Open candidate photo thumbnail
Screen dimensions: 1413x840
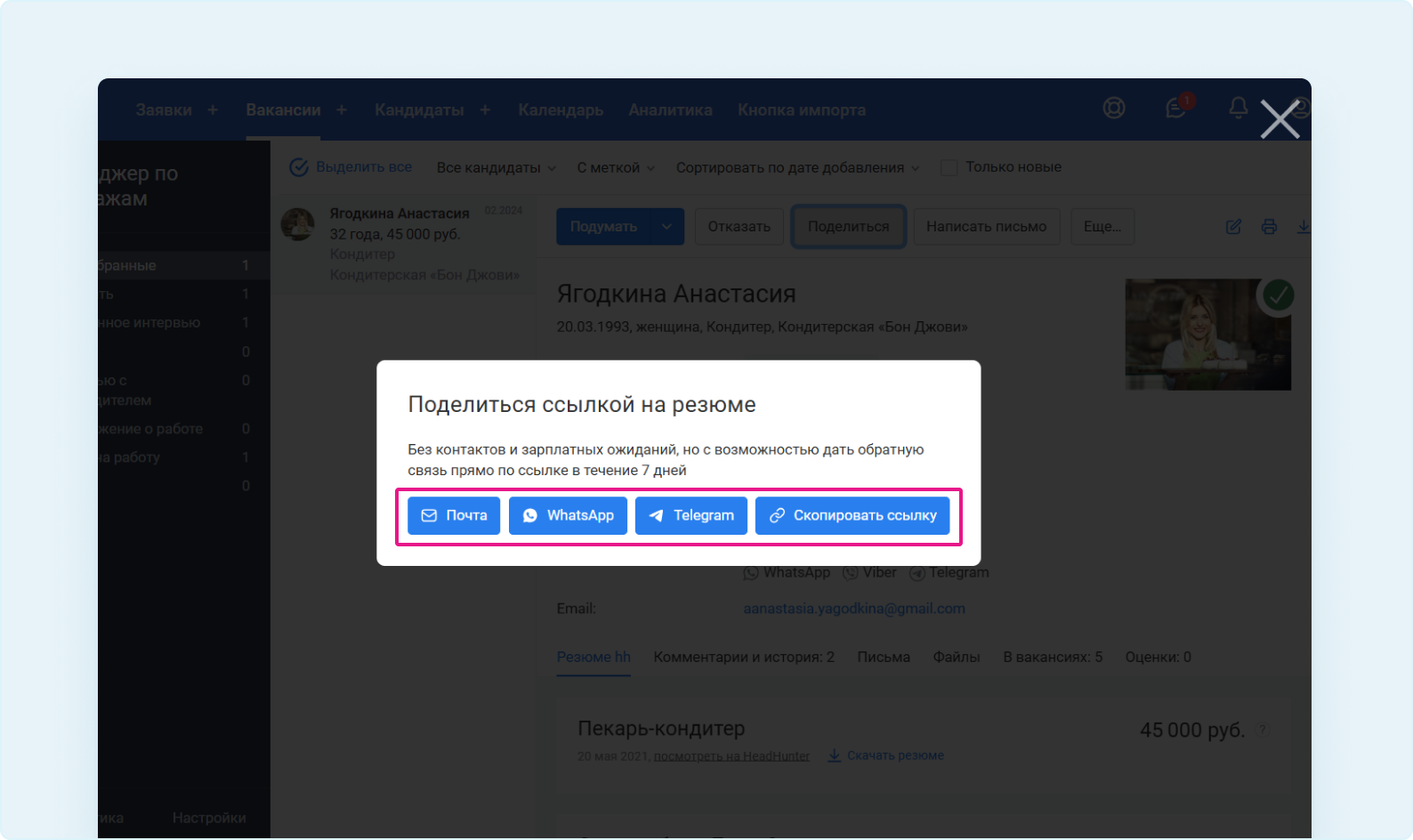point(1207,335)
